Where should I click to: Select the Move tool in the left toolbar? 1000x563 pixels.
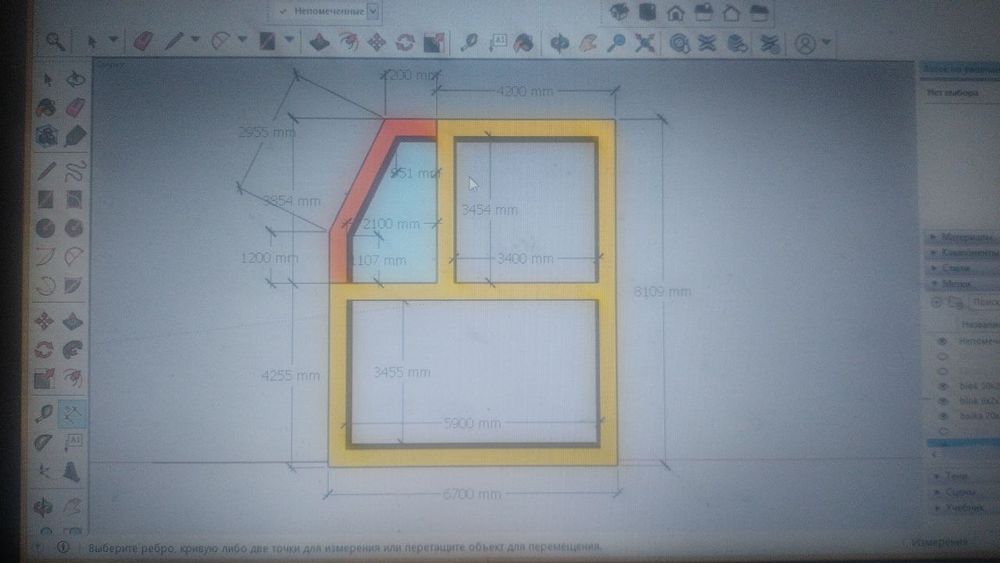44,321
